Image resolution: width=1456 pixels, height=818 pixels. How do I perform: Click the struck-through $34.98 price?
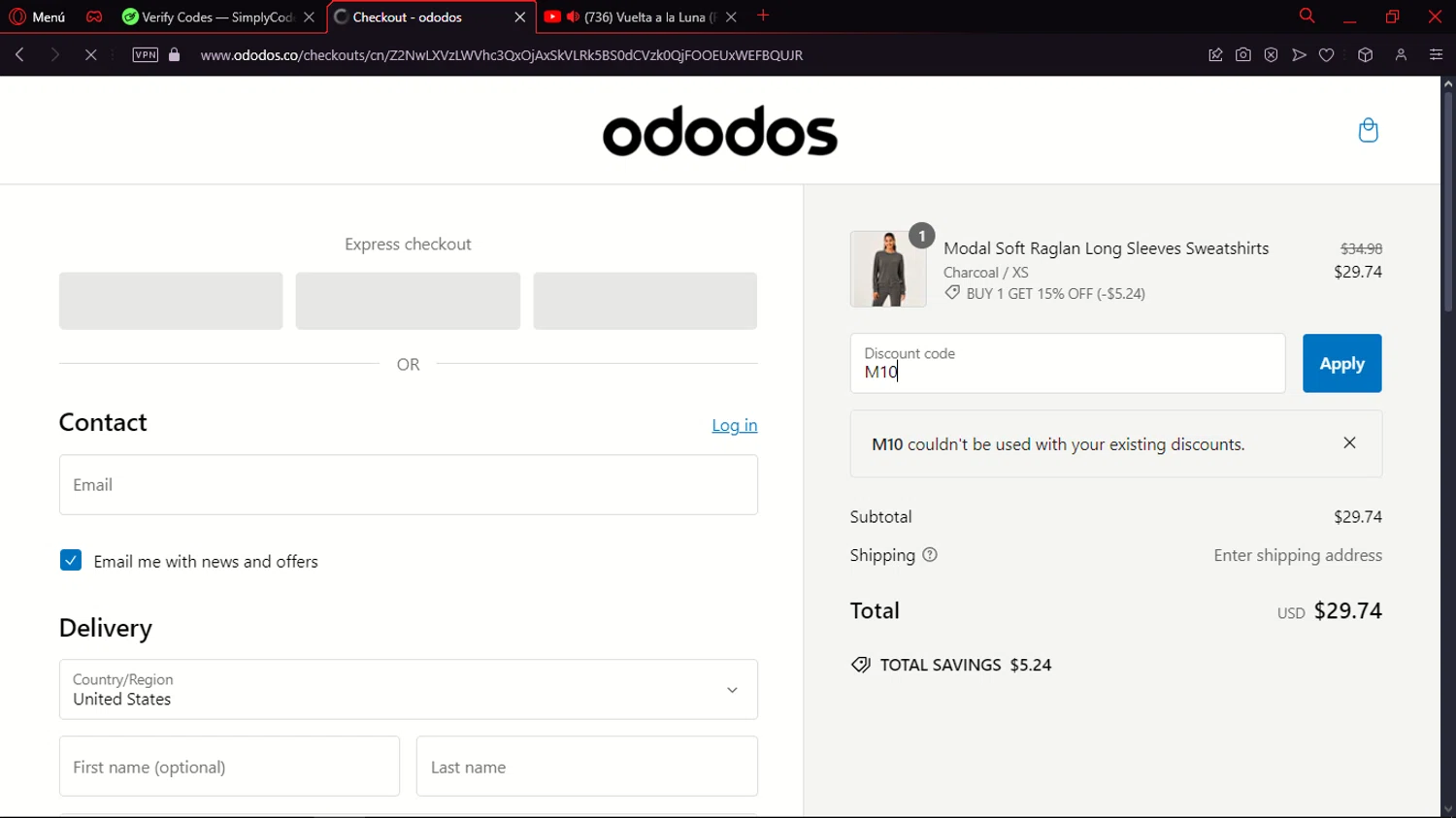pos(1361,248)
